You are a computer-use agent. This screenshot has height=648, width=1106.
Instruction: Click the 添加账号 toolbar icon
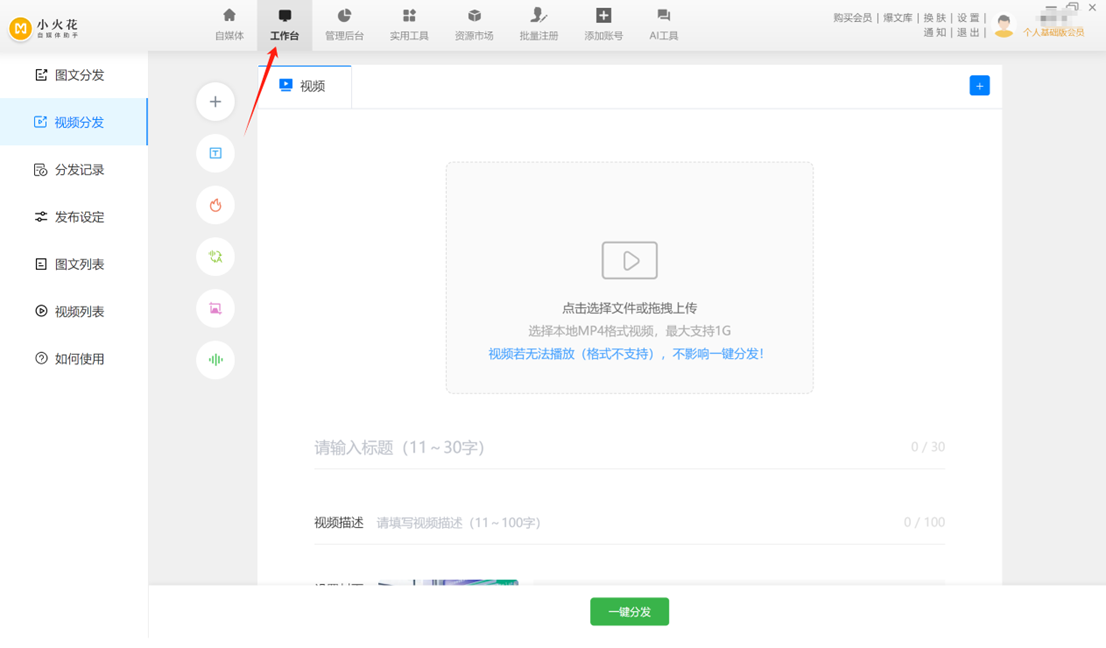pos(602,25)
